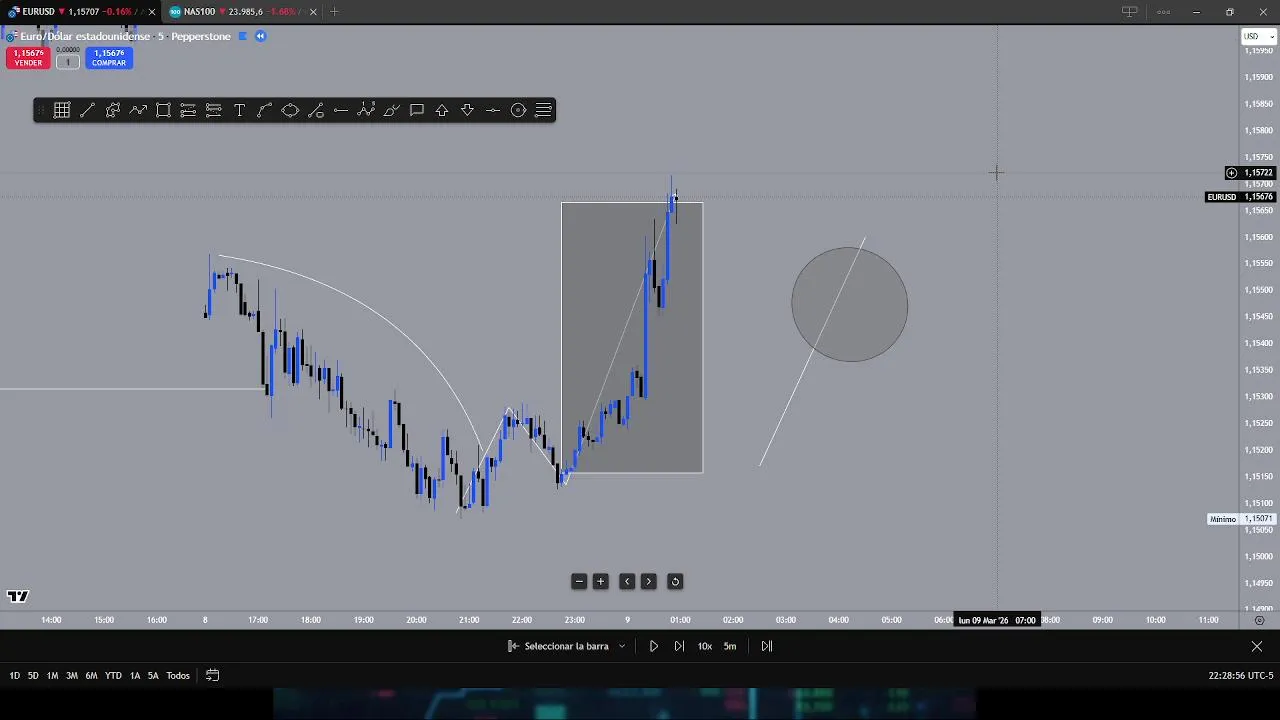Click the gray circle drawing on the chart
This screenshot has height=720, width=1280.
coord(850,304)
